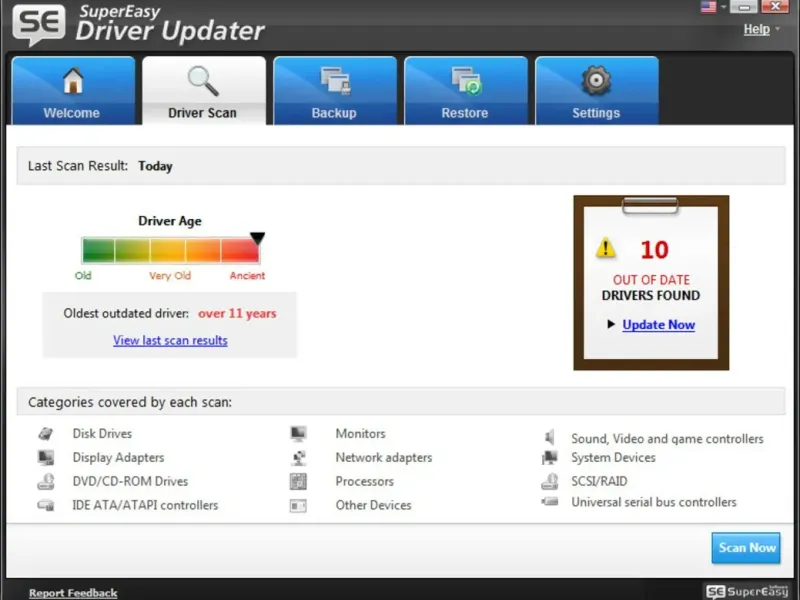The image size is (800, 600).
Task: Click the Display Adapters icon
Action: pyautogui.click(x=46, y=457)
